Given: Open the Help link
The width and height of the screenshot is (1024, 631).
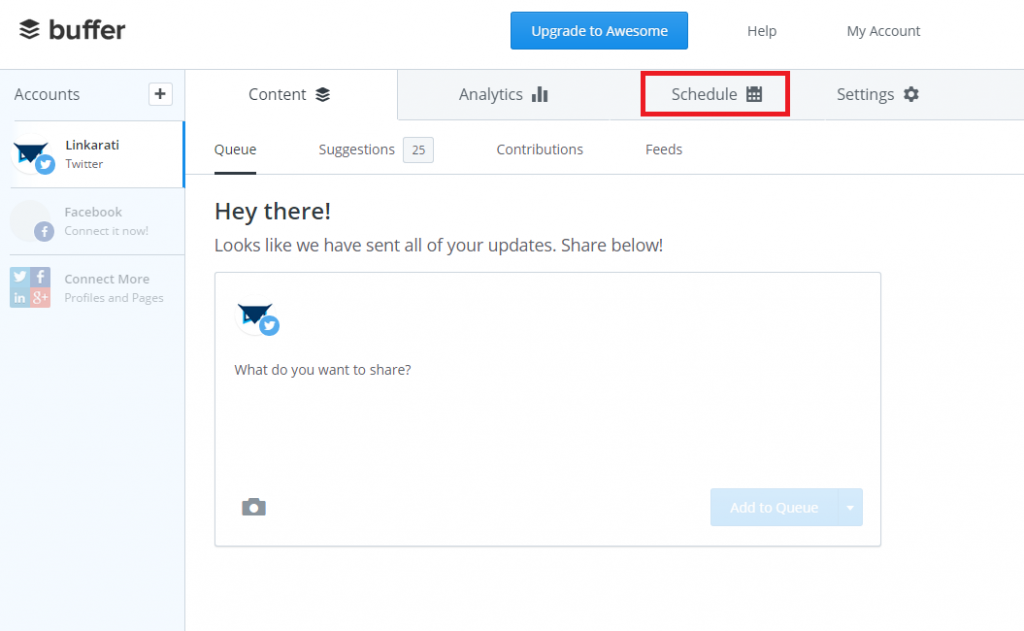Looking at the screenshot, I should point(761,31).
